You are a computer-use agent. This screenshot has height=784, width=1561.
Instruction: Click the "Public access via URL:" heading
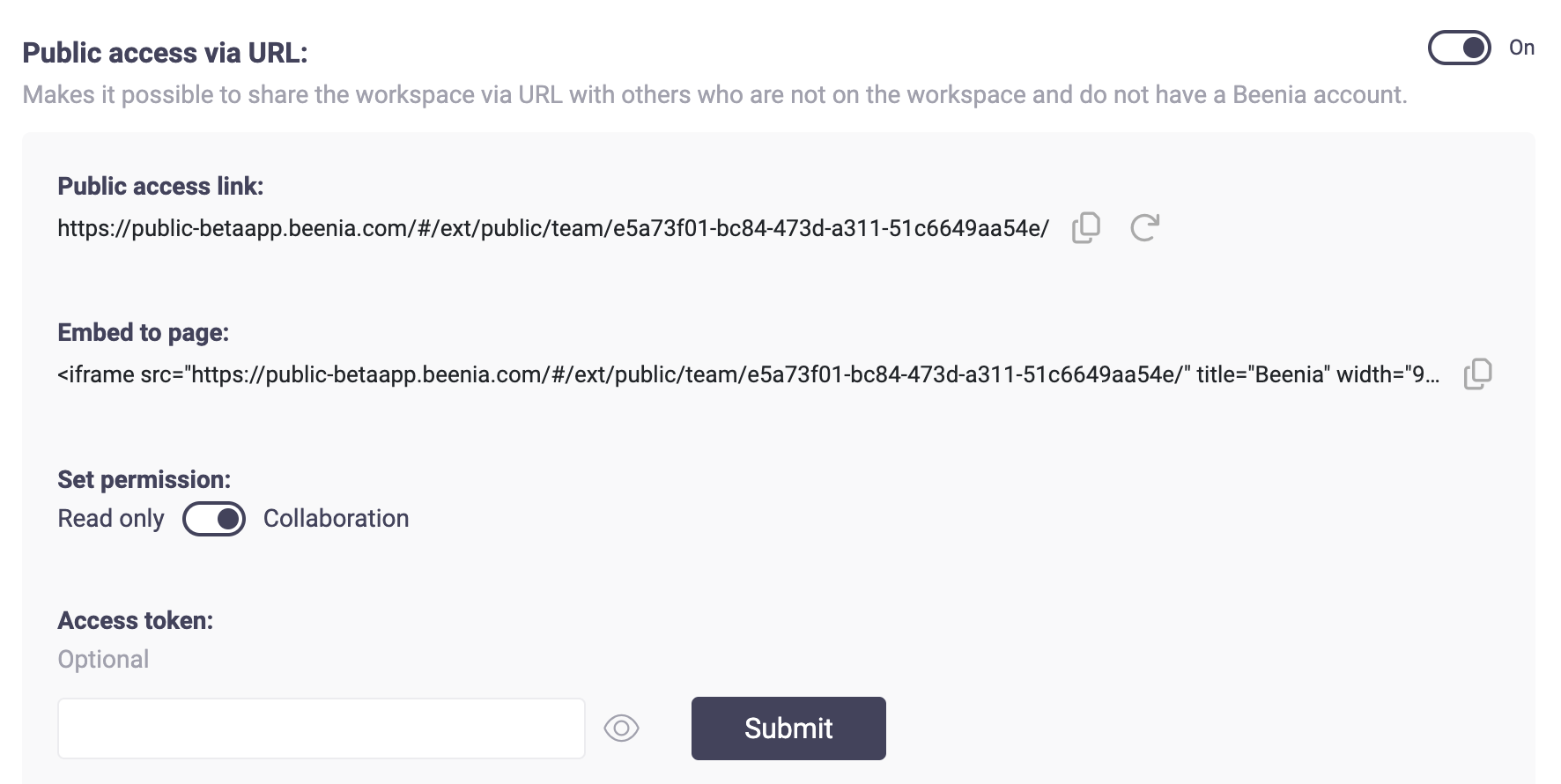pyautogui.click(x=165, y=53)
